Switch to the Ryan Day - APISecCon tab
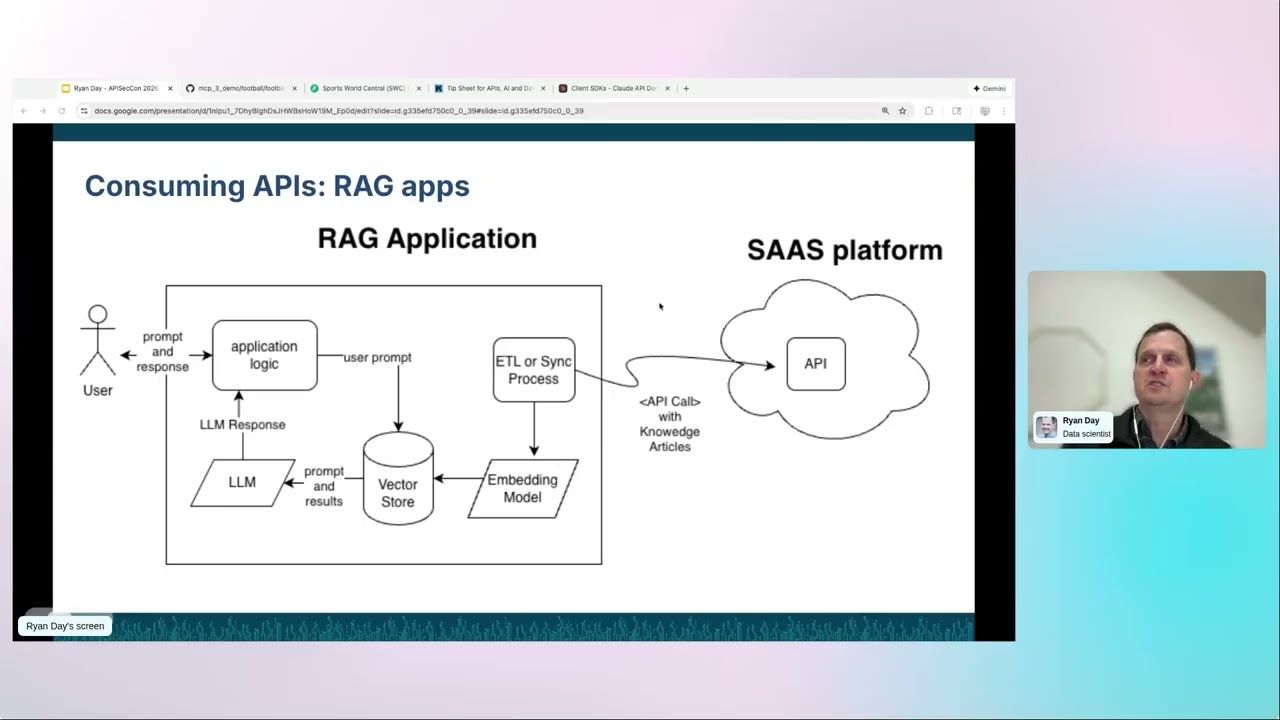Screen dimensions: 1280x720 [x=115, y=88]
